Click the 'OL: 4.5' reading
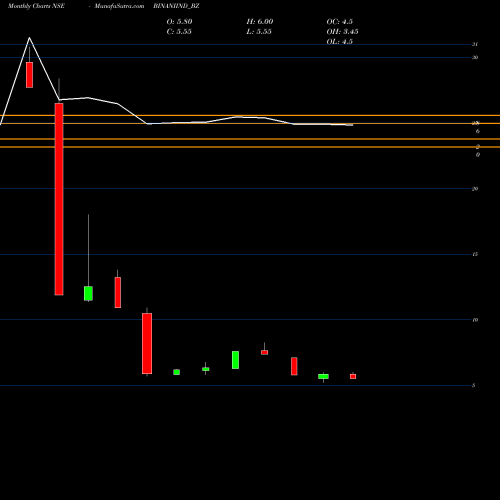Viewport: 500px width, 500px height. (x=339, y=42)
